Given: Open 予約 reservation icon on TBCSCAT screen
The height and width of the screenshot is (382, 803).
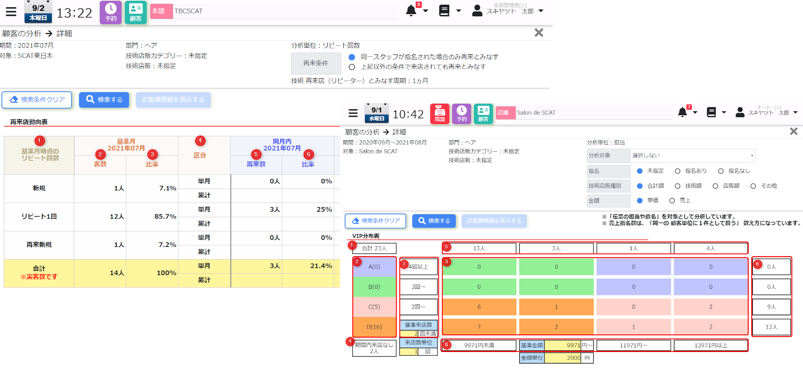Looking at the screenshot, I should click(111, 11).
